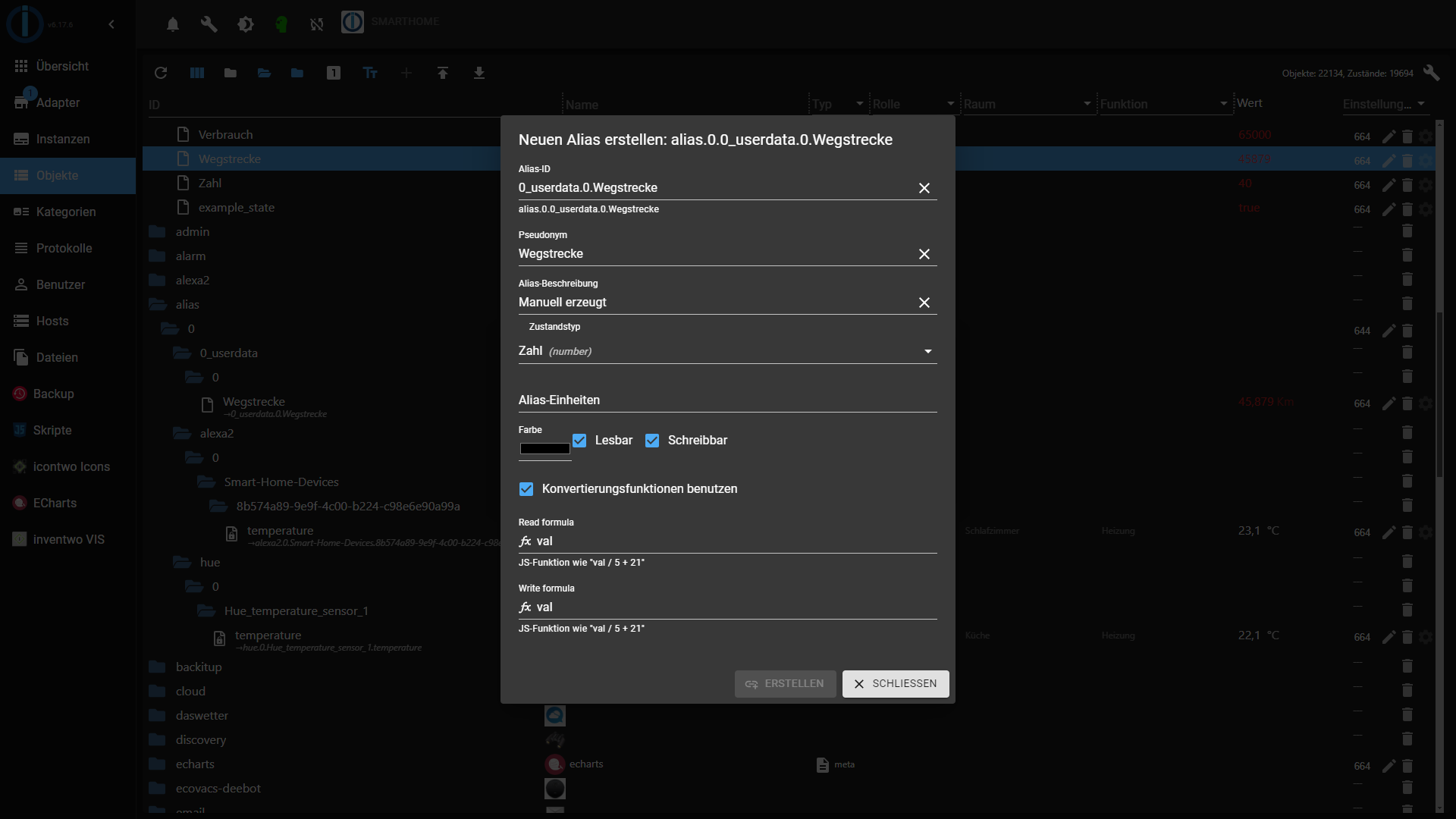Delete the admin folder with trash icon
This screenshot has height=819, width=1456.
click(1407, 231)
